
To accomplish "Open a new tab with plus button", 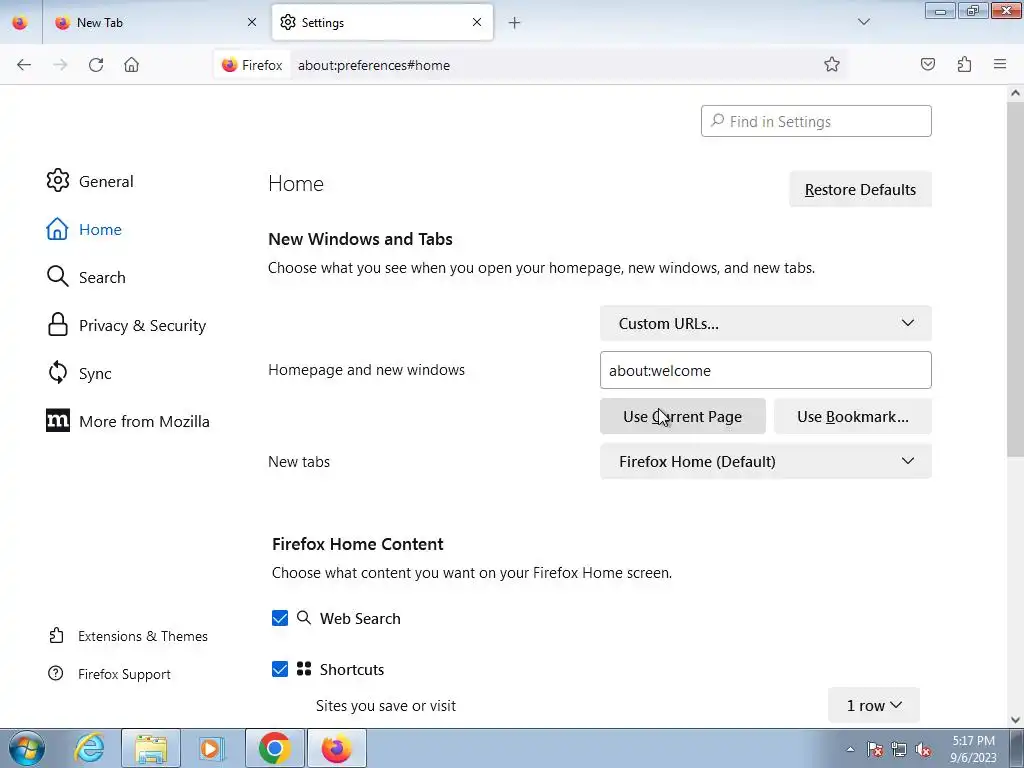I will [x=515, y=23].
